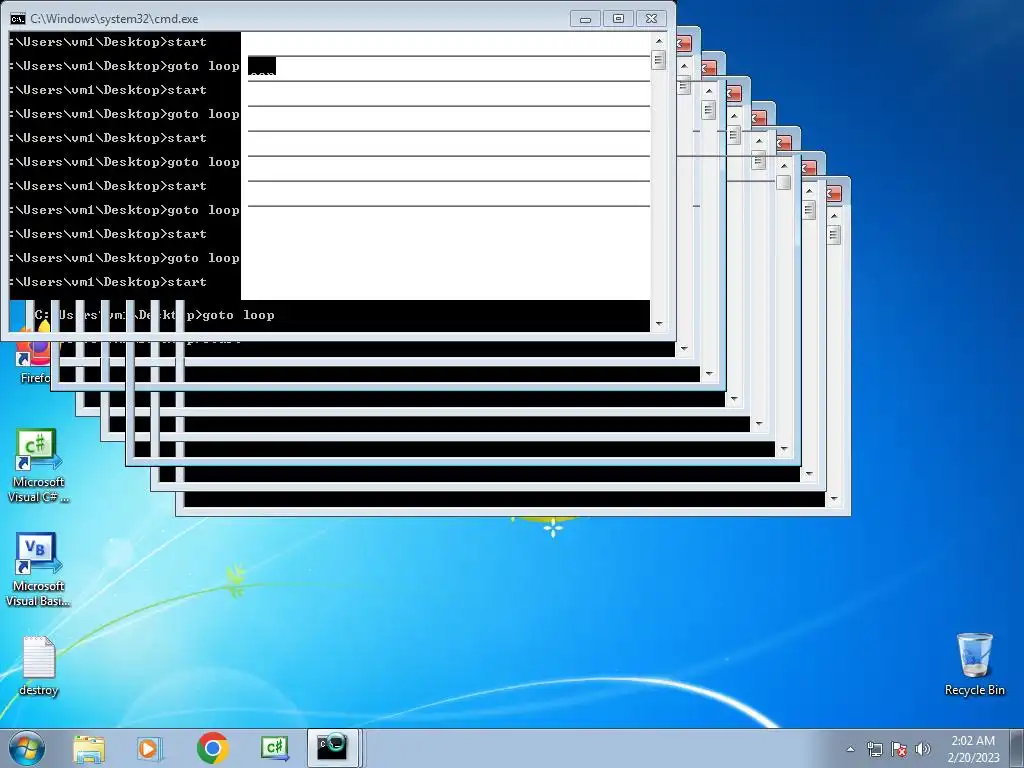Show hidden system tray icons
Screen dimensions: 1024x768
(850, 749)
